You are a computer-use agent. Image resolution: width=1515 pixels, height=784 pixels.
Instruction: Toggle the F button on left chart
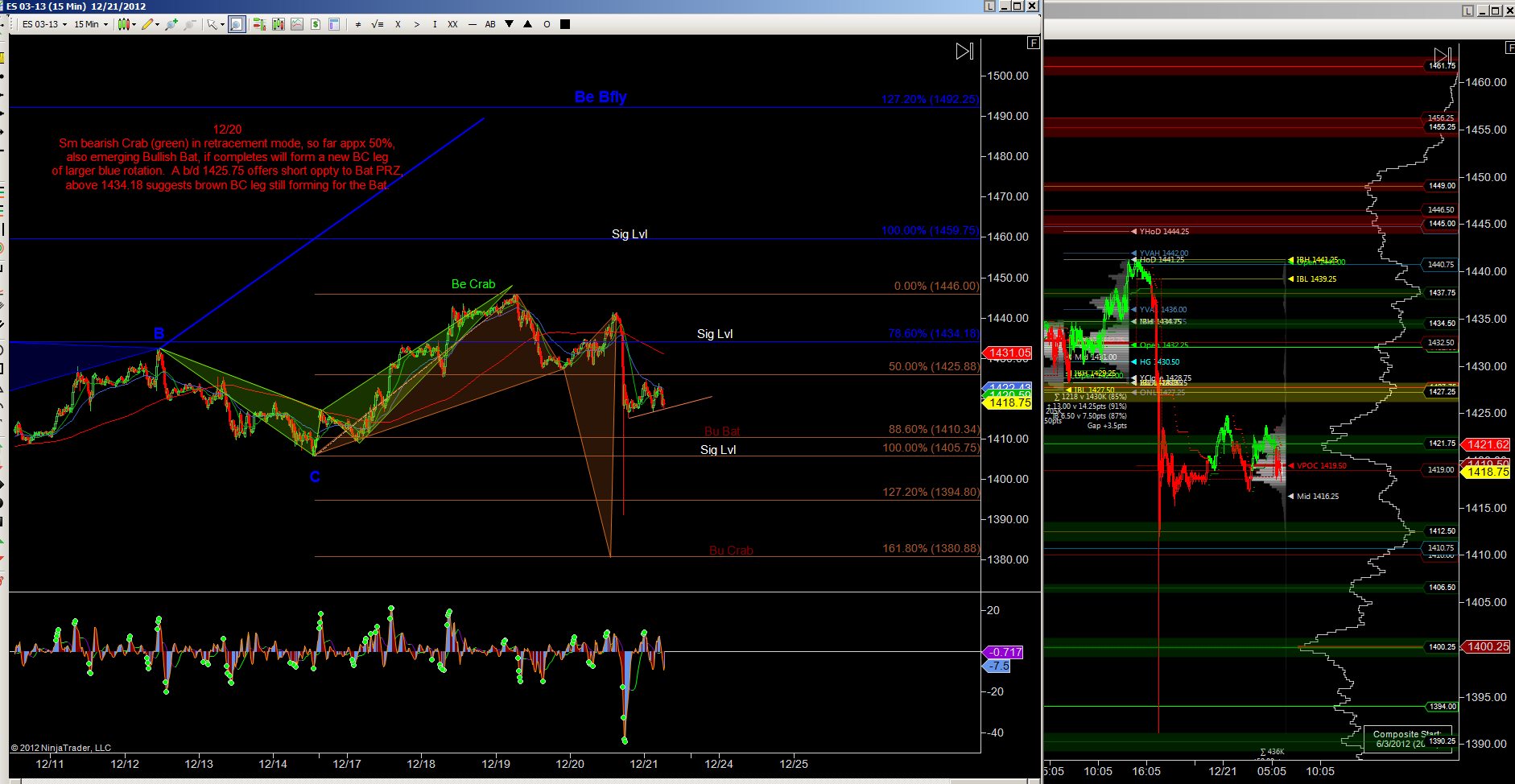point(1034,43)
